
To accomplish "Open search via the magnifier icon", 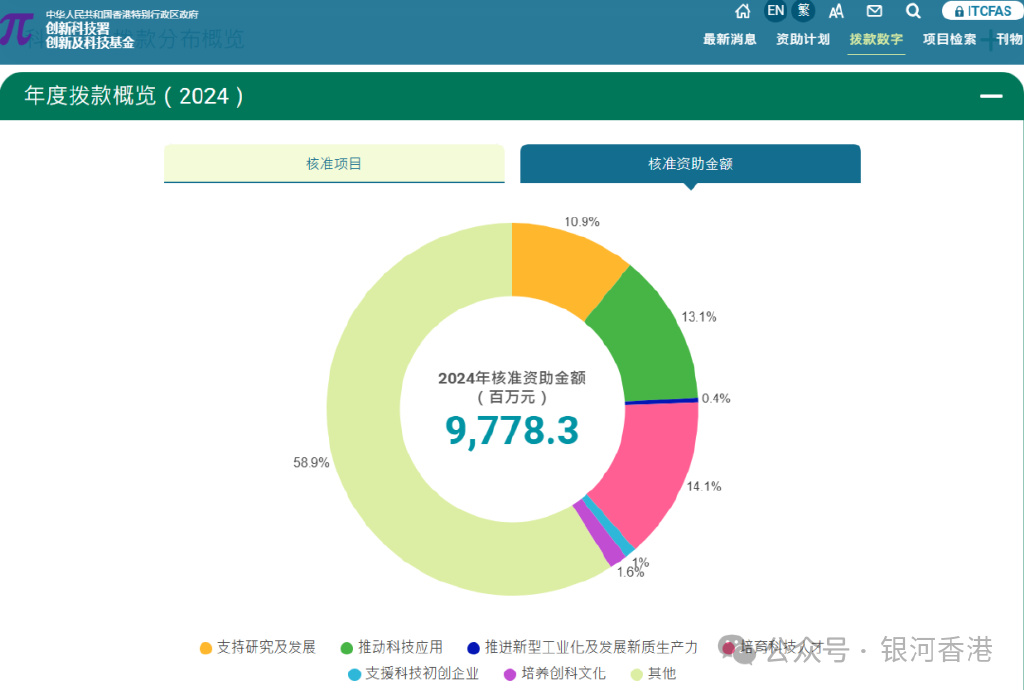I will [x=913, y=11].
